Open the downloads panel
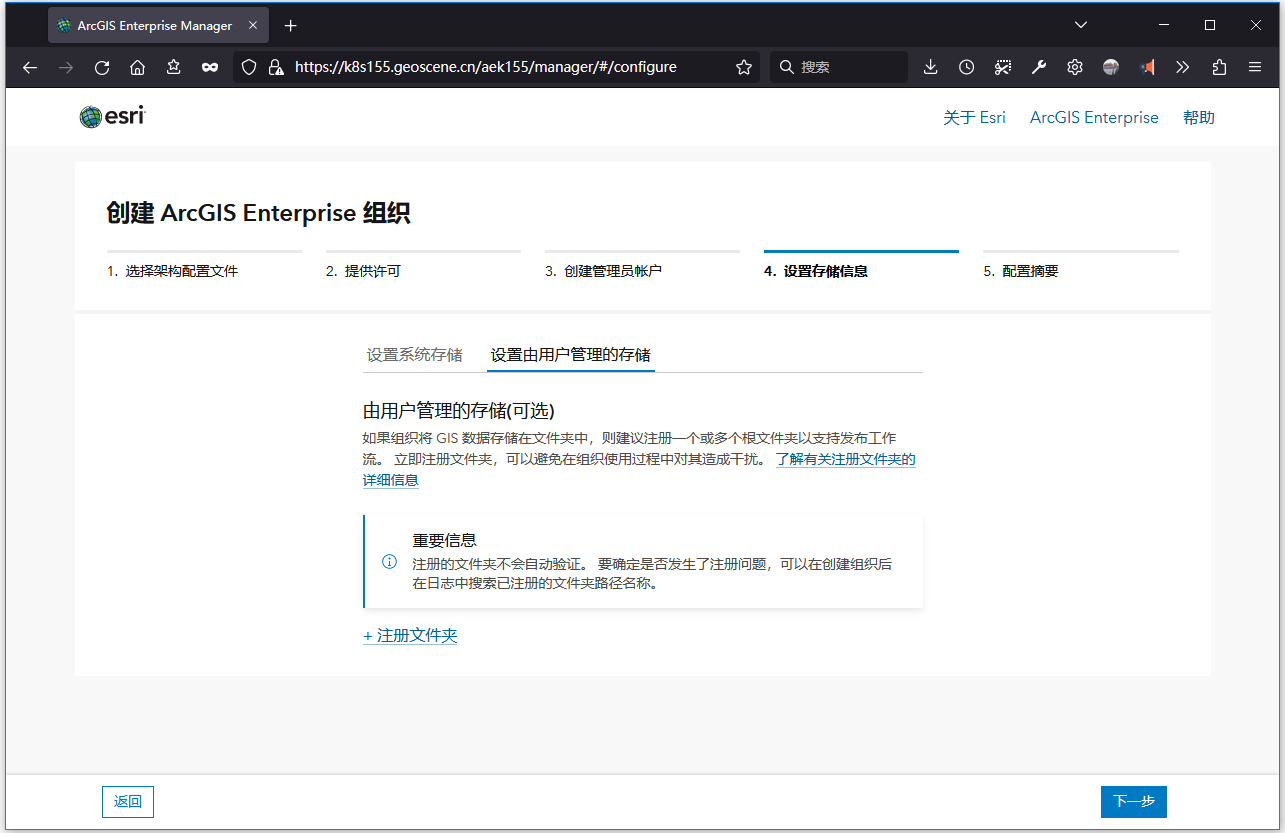1285x833 pixels. [930, 67]
